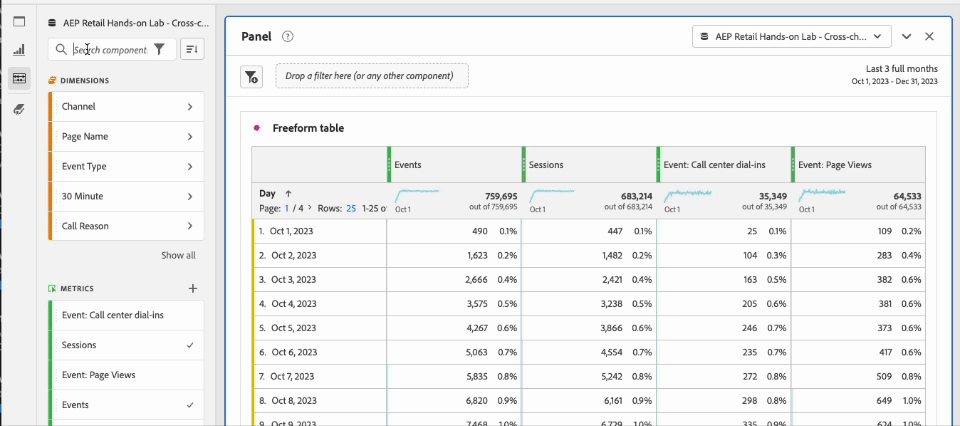Click Call center dial-ins cell value 246
The height and width of the screenshot is (426, 960).
(x=749, y=328)
